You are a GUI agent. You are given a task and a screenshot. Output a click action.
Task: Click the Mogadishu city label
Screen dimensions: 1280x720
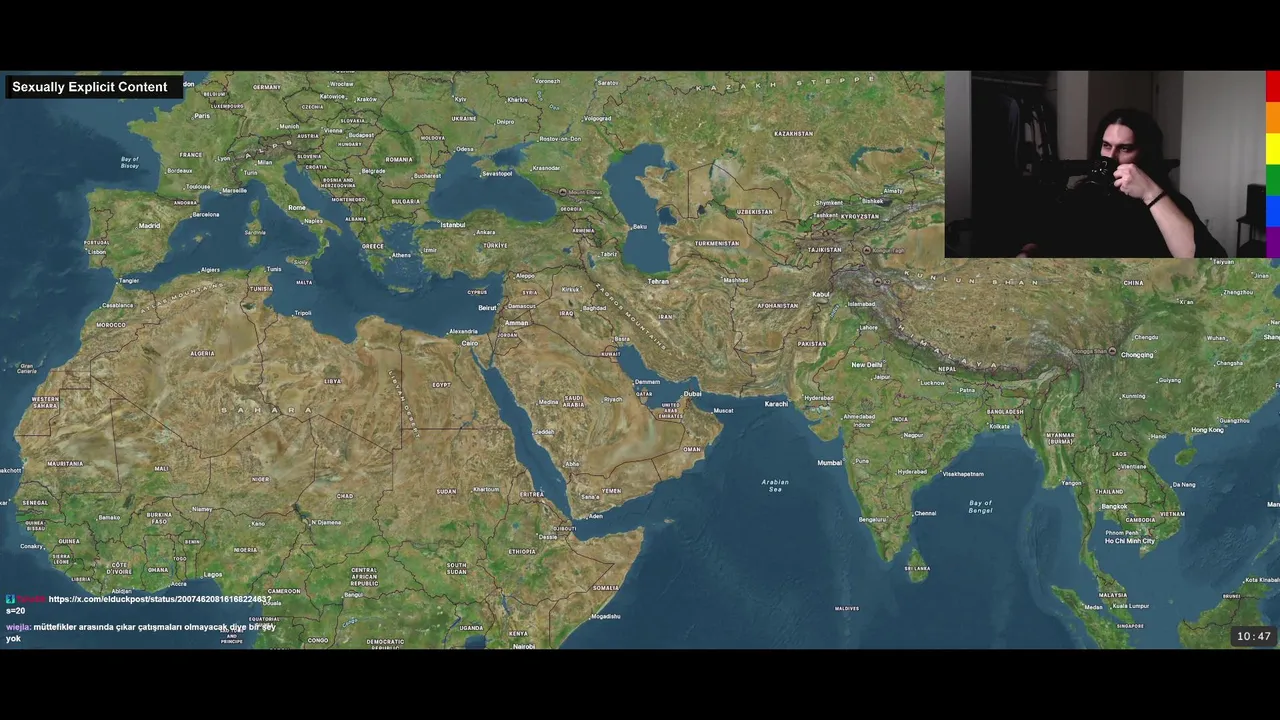(605, 617)
